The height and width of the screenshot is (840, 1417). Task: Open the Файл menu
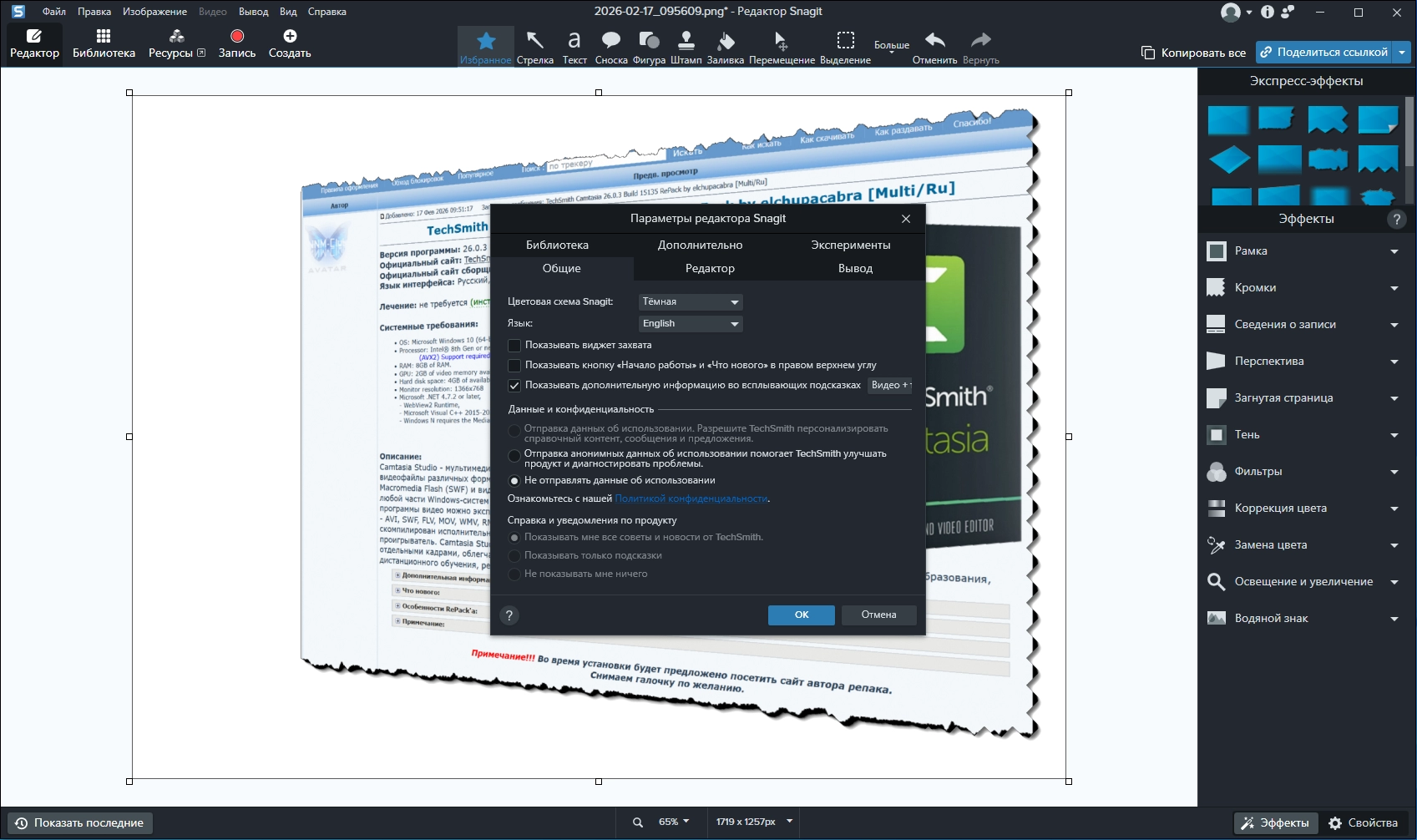[54, 12]
